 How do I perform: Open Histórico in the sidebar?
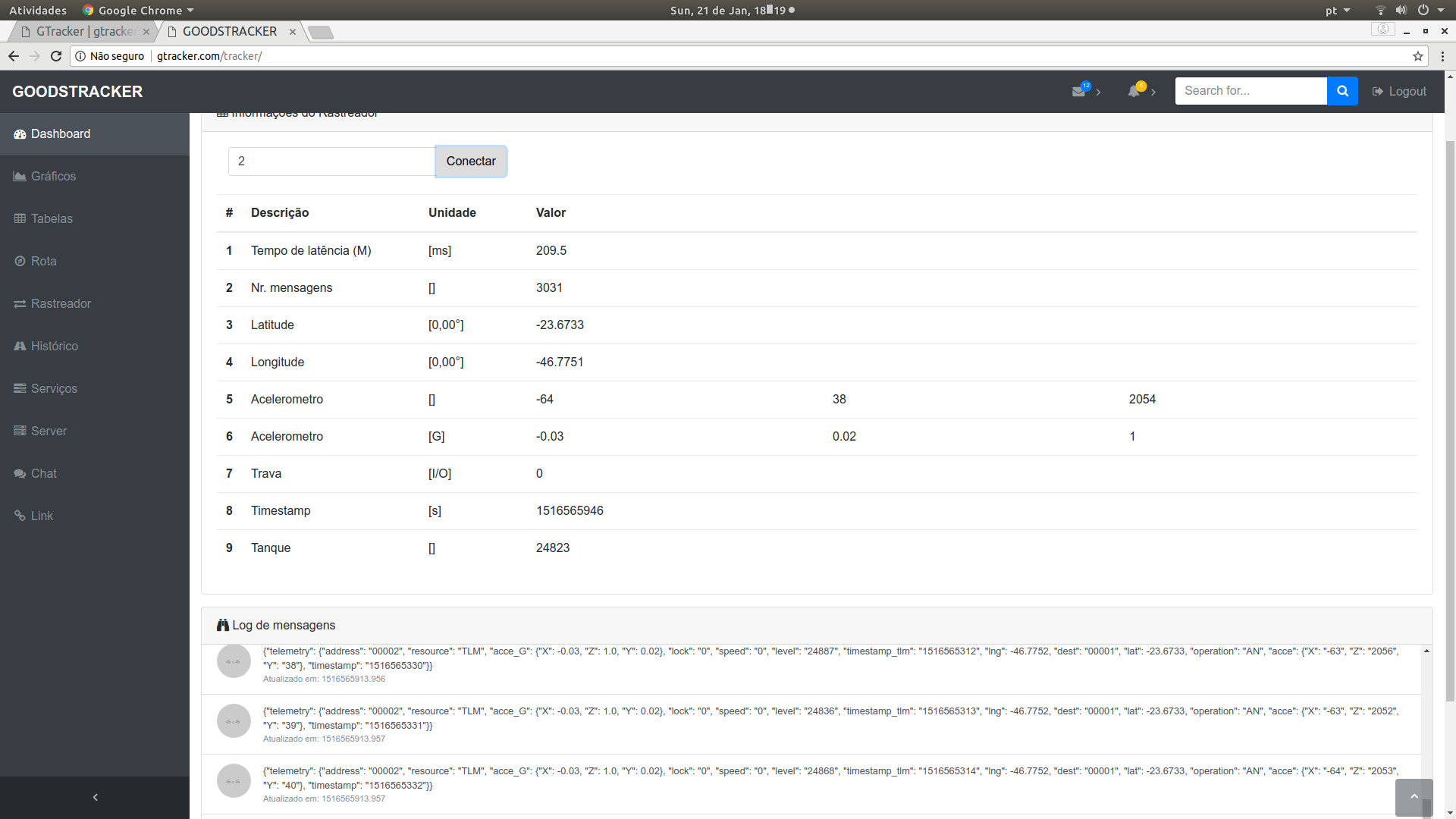(95, 347)
